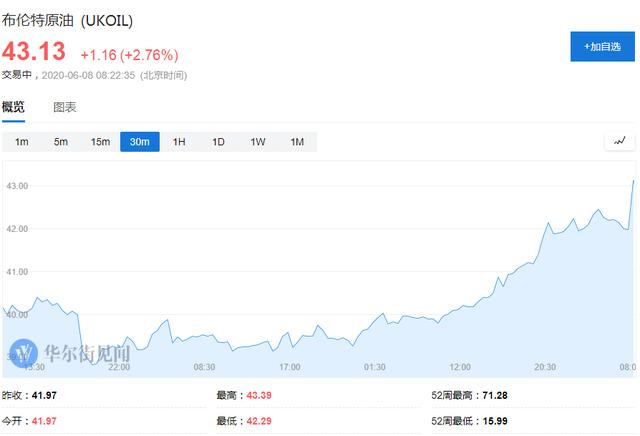Click the 01:30 x-axis time label

click(375, 367)
